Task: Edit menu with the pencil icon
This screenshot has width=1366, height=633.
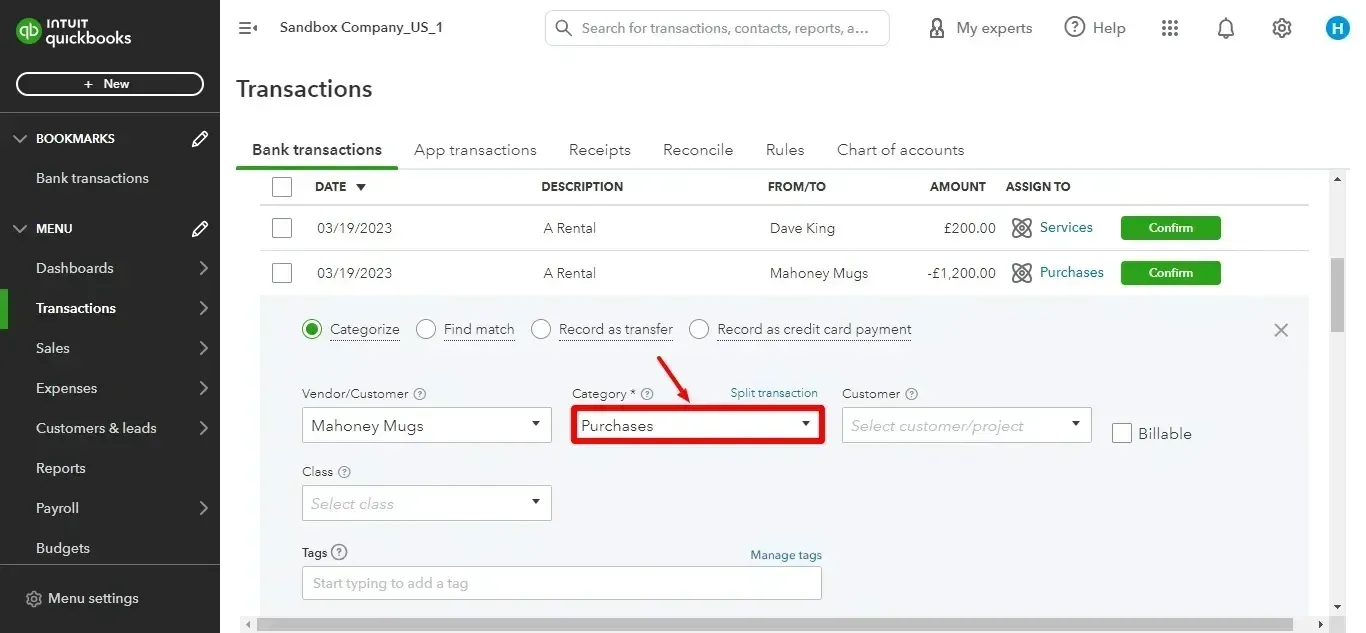Action: [200, 229]
